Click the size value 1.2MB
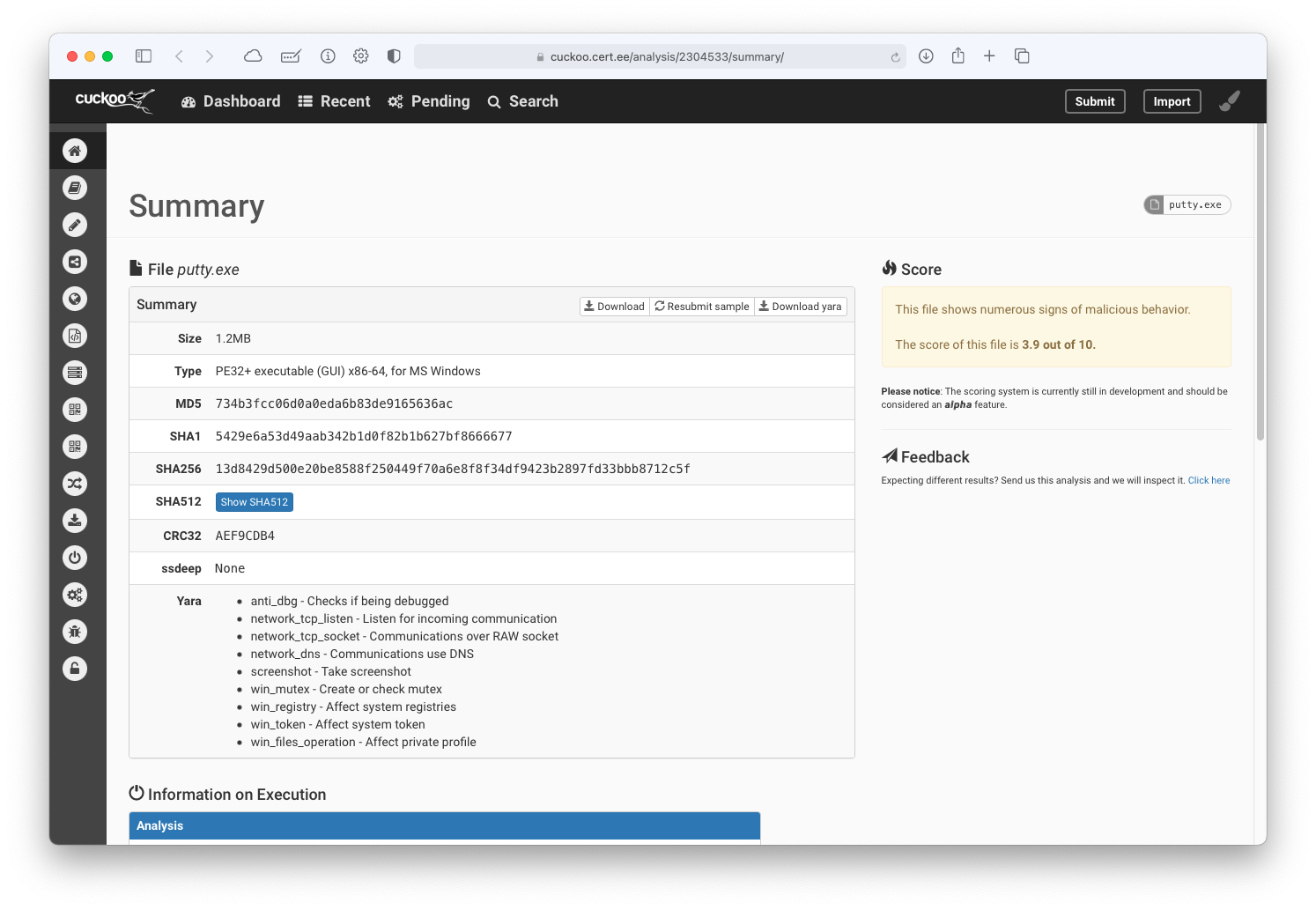Viewport: 1316px width, 910px height. point(233,338)
